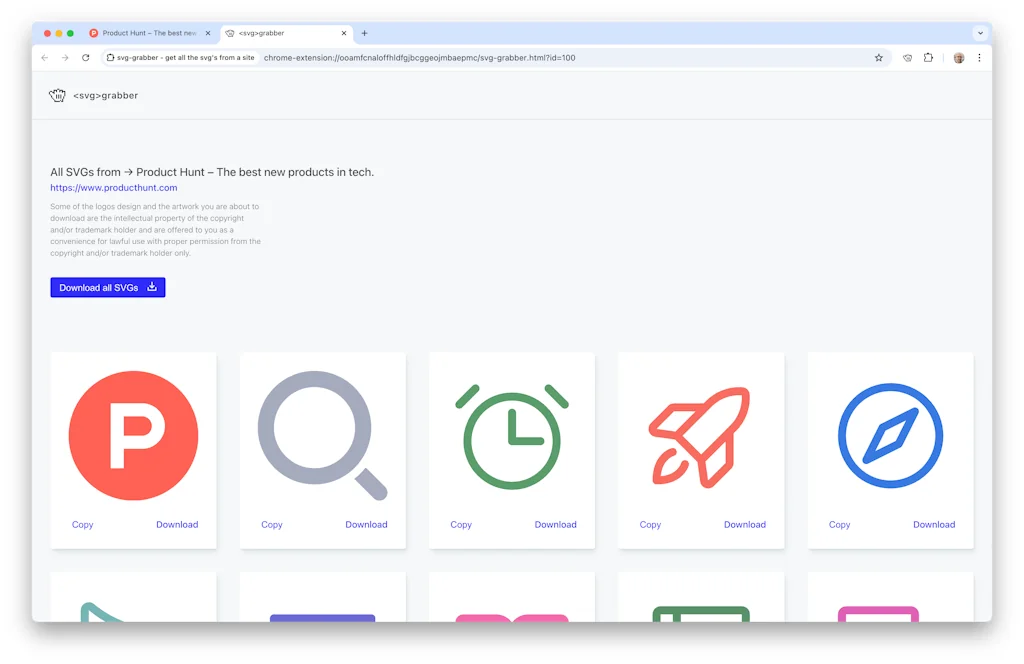The width and height of the screenshot is (1024, 664).
Task: Open the Extensions puzzle piece icon
Action: 929,58
